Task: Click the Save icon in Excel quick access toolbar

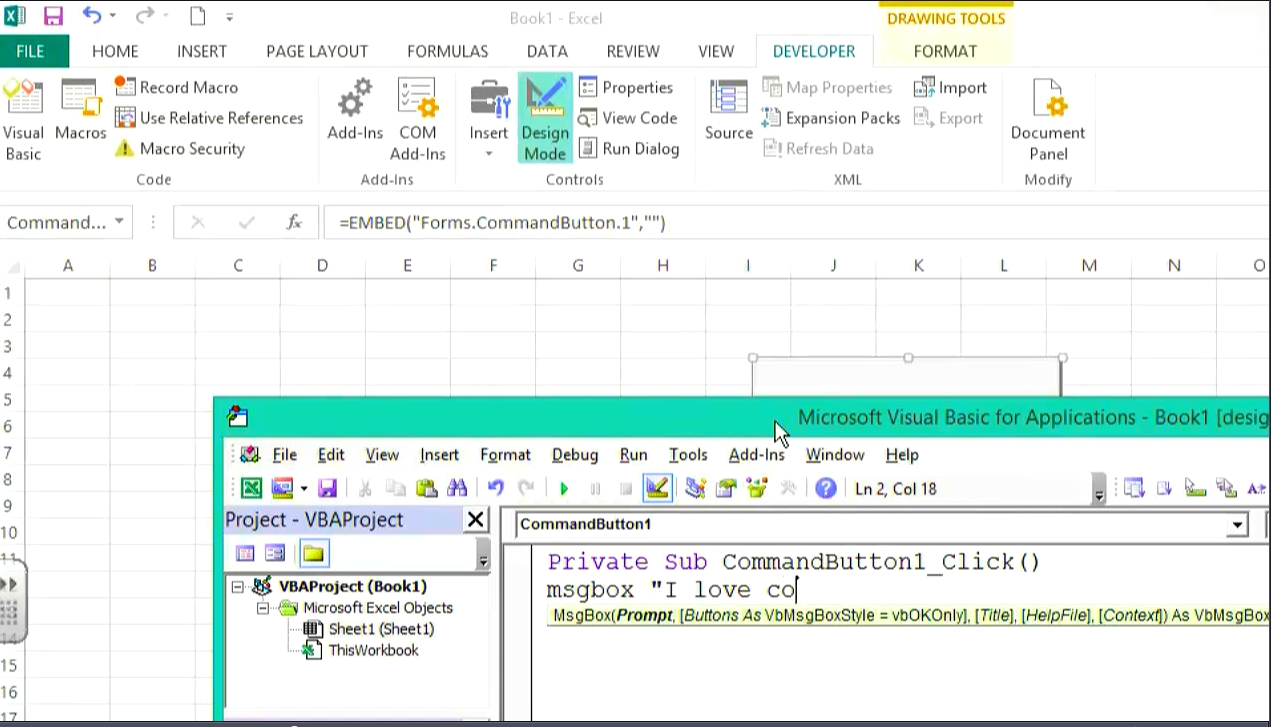Action: click(x=53, y=16)
